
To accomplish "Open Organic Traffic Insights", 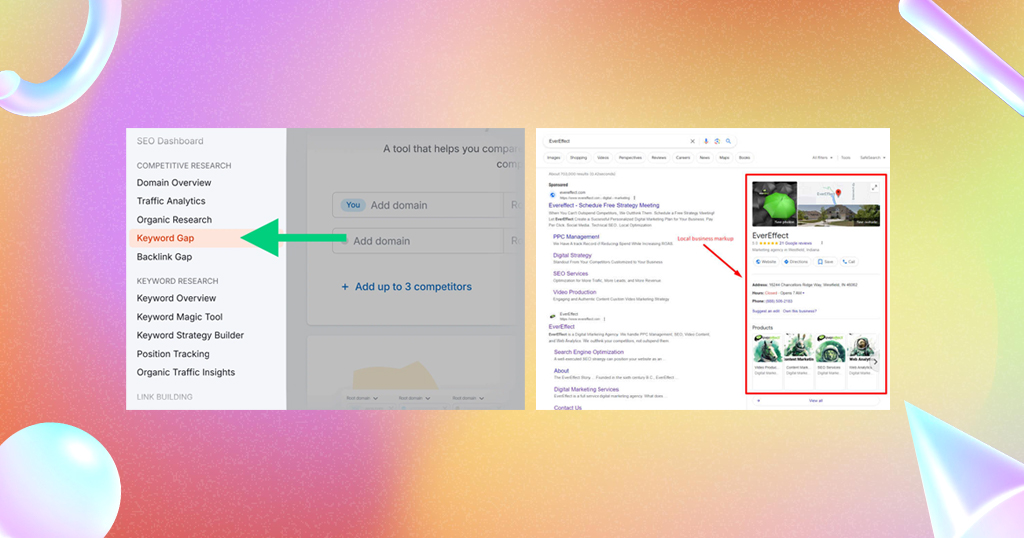I will (185, 373).
